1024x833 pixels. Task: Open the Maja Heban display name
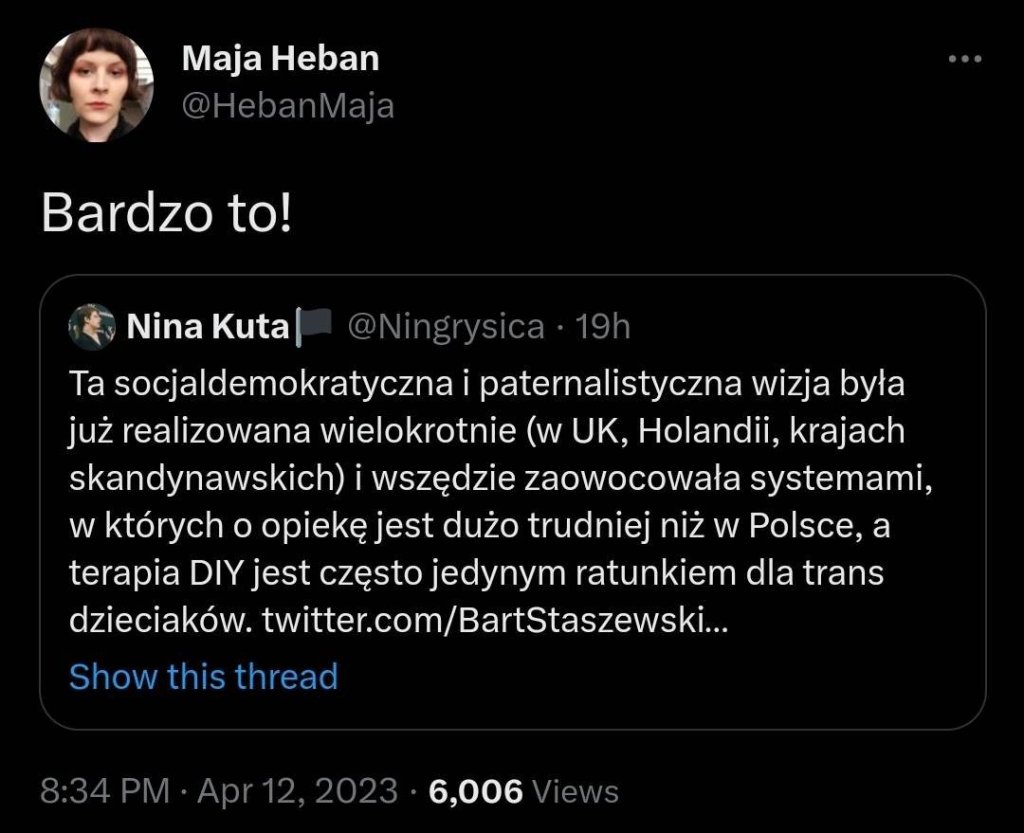click(x=281, y=59)
